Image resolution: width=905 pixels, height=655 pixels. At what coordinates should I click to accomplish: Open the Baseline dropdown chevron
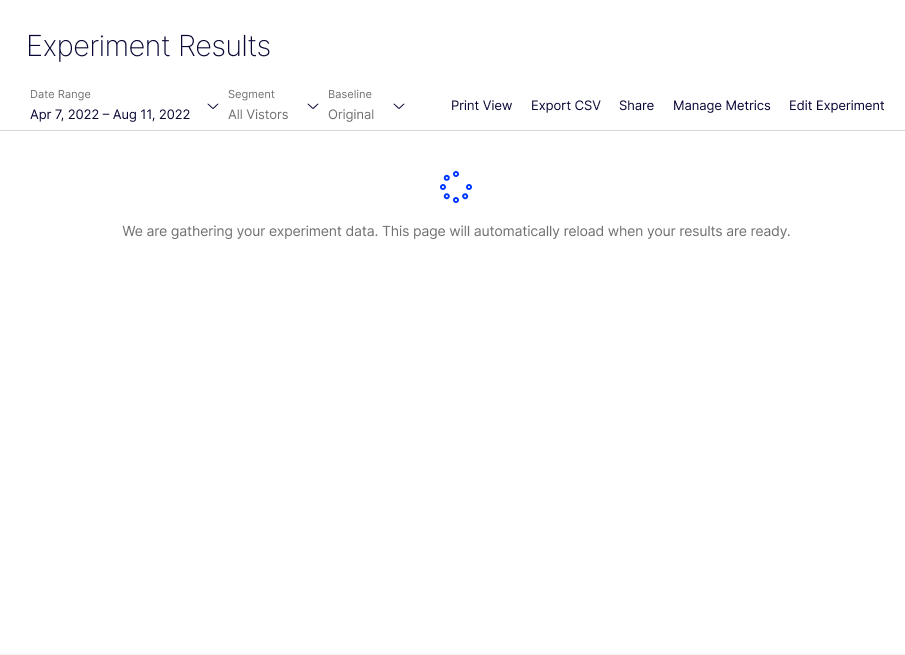click(399, 106)
